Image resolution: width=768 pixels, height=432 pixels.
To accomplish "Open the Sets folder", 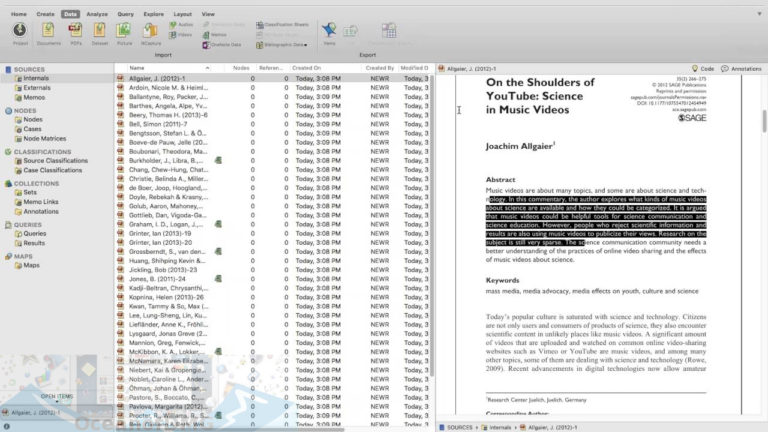I will coord(30,192).
